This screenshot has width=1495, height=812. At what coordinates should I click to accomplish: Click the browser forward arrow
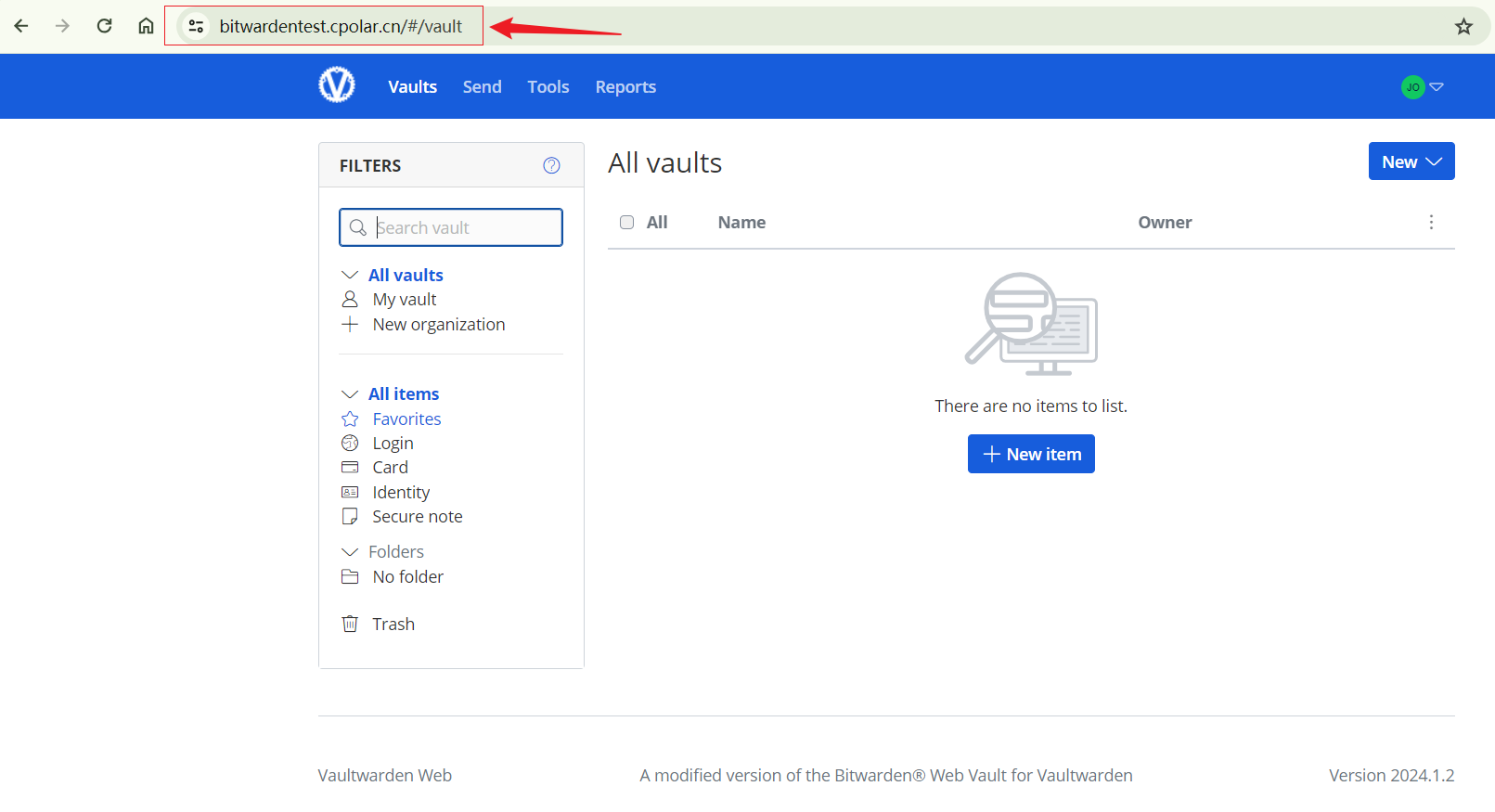[62, 26]
